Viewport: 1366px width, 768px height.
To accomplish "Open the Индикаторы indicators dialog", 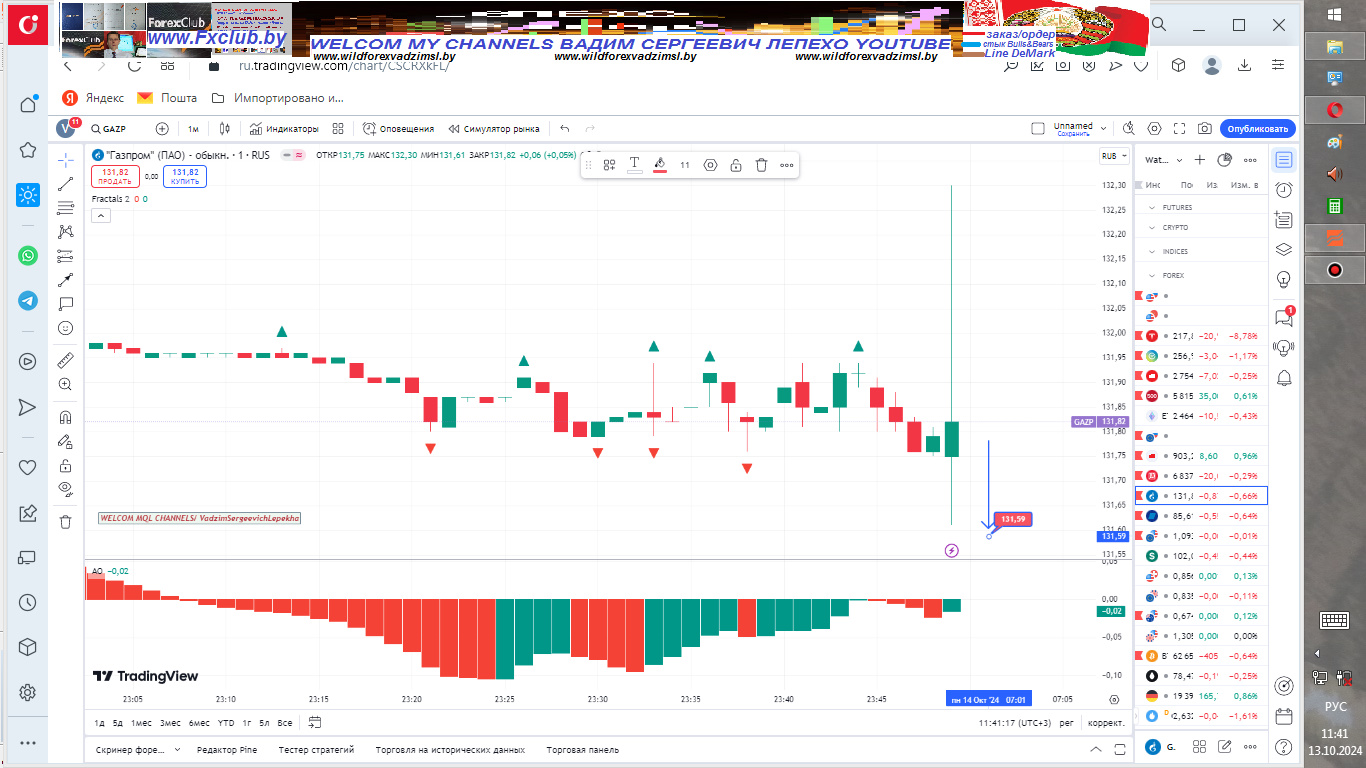I will [x=284, y=129].
